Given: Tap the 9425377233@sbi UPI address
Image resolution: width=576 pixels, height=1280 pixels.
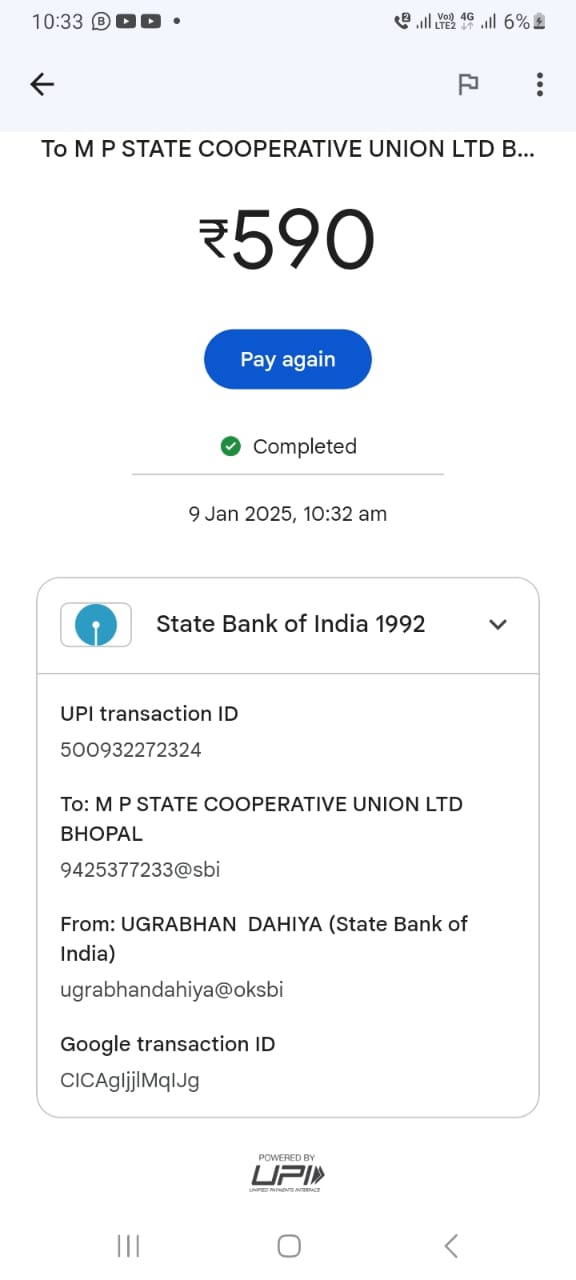Looking at the screenshot, I should tap(140, 870).
